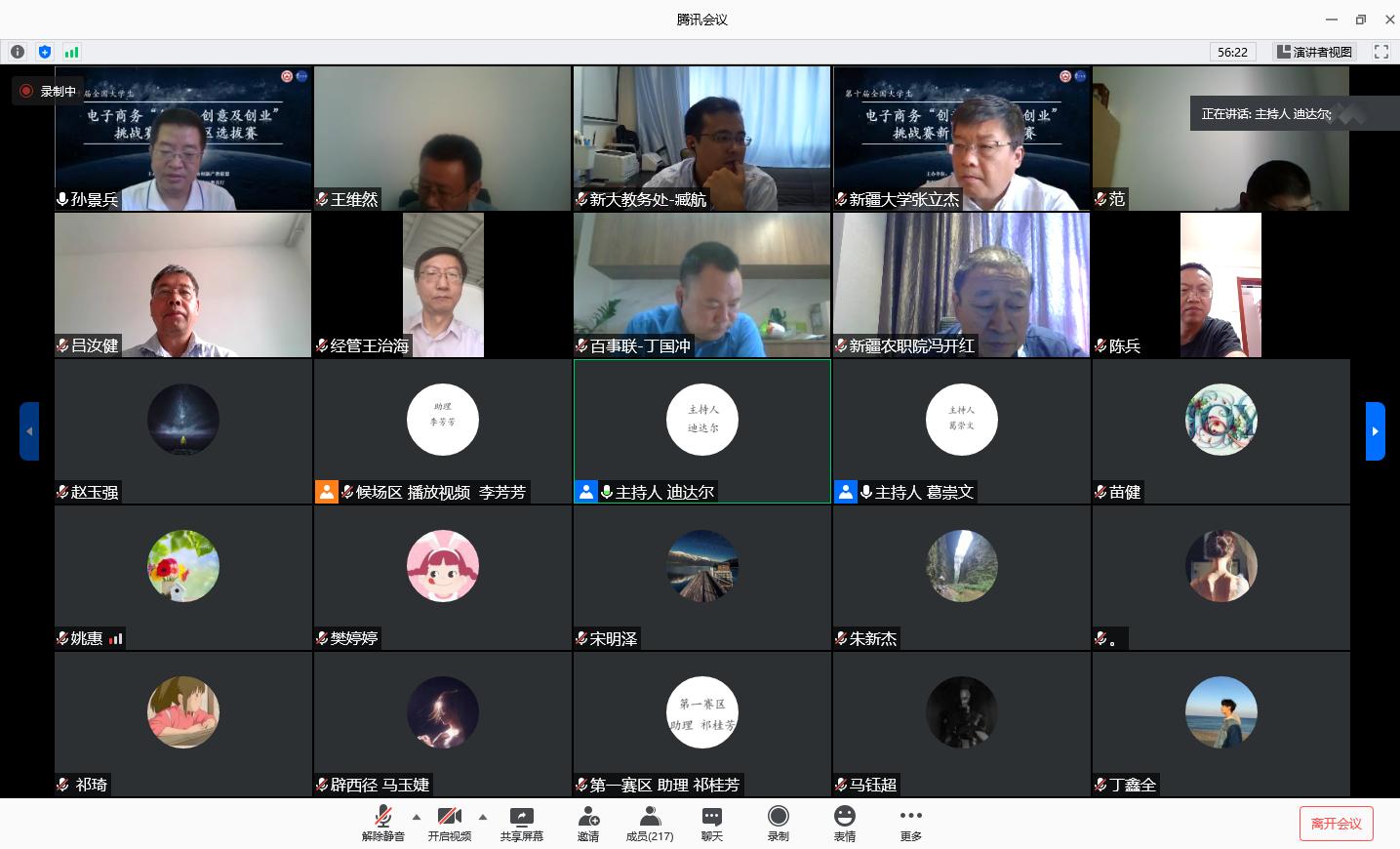Image resolution: width=1400 pixels, height=849 pixels.
Task: Check the green network signal icon
Action: pos(71,52)
